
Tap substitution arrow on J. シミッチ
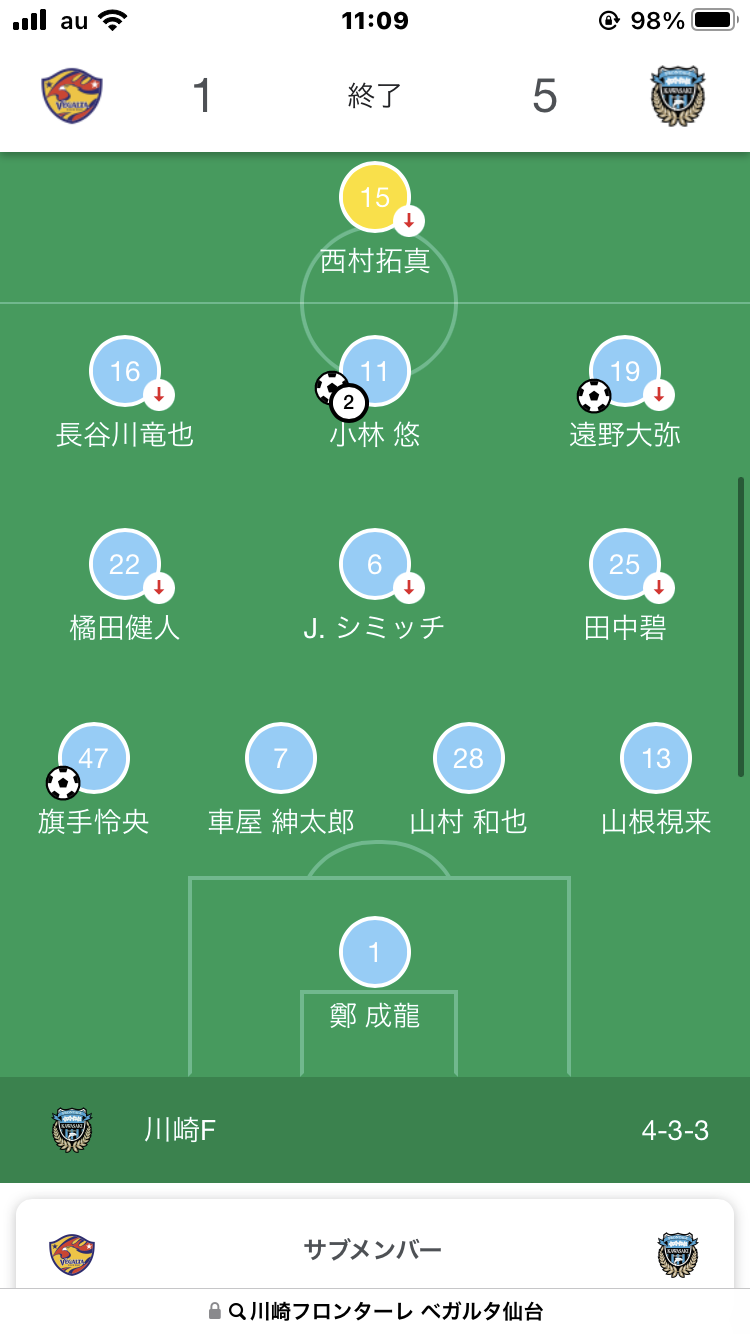408,587
